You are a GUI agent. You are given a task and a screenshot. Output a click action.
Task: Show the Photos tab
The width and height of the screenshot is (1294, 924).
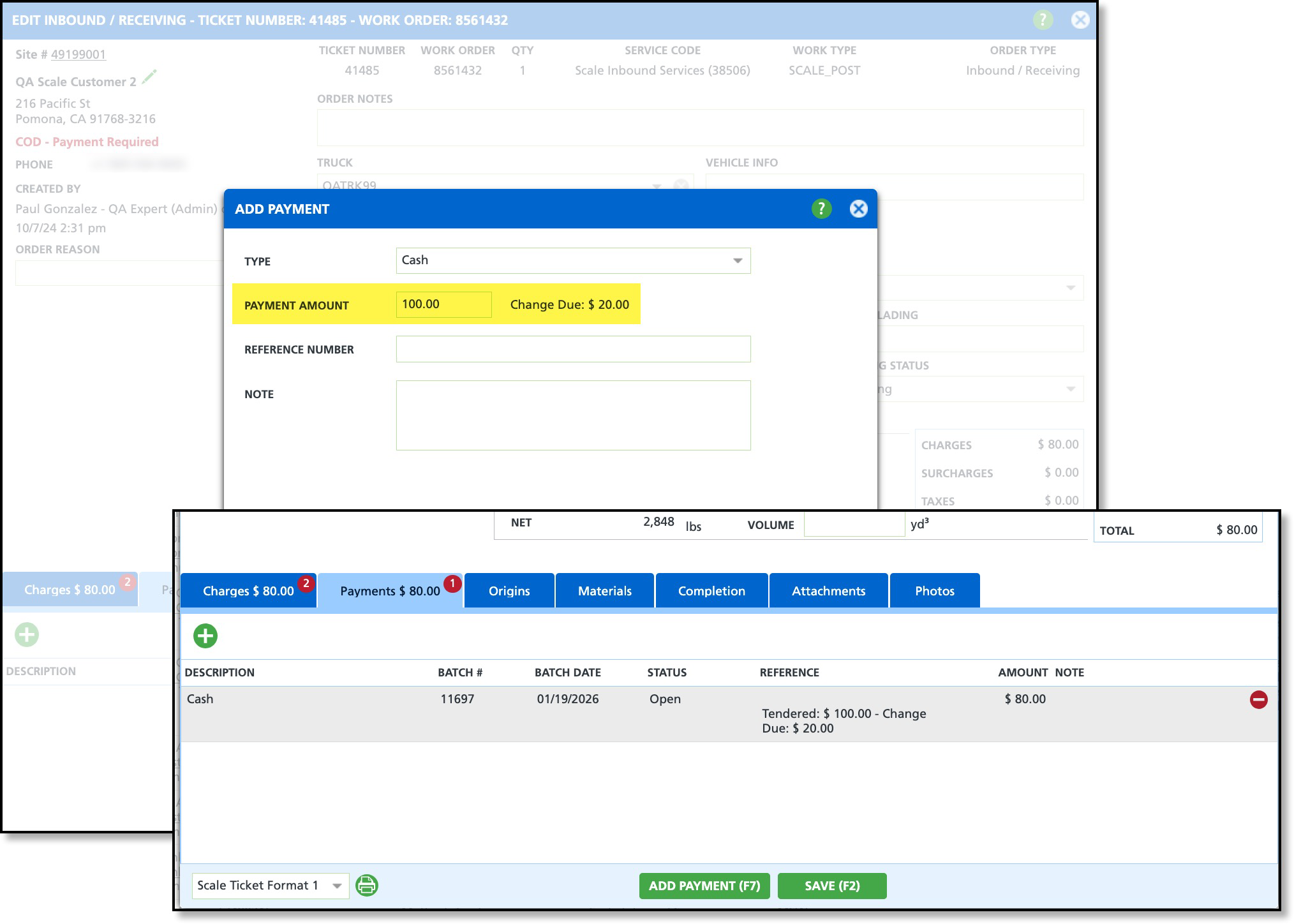click(934, 591)
